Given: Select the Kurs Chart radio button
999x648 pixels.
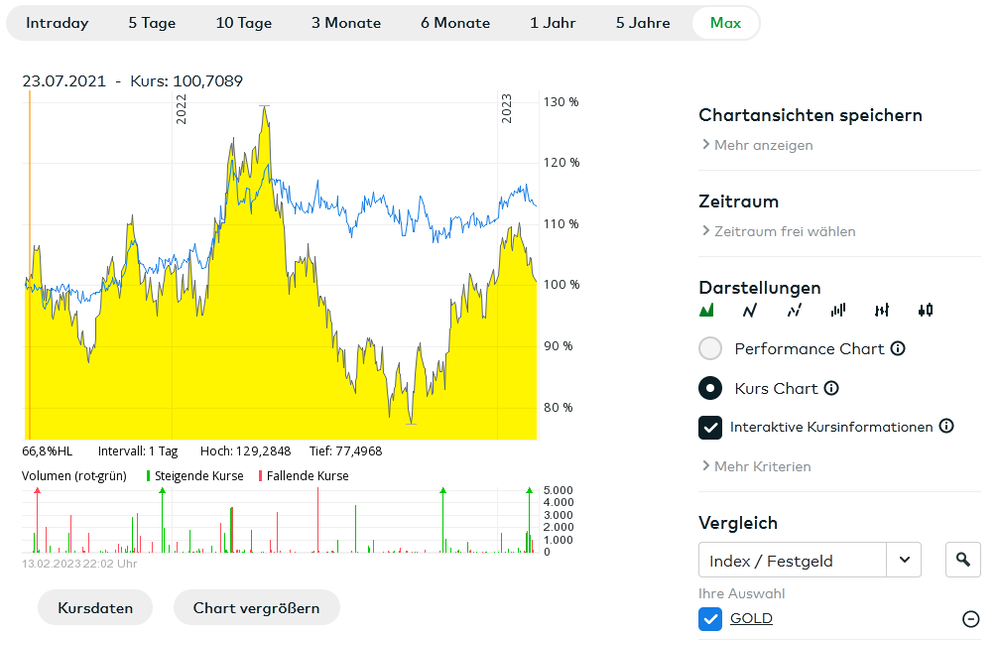Looking at the screenshot, I should [710, 388].
